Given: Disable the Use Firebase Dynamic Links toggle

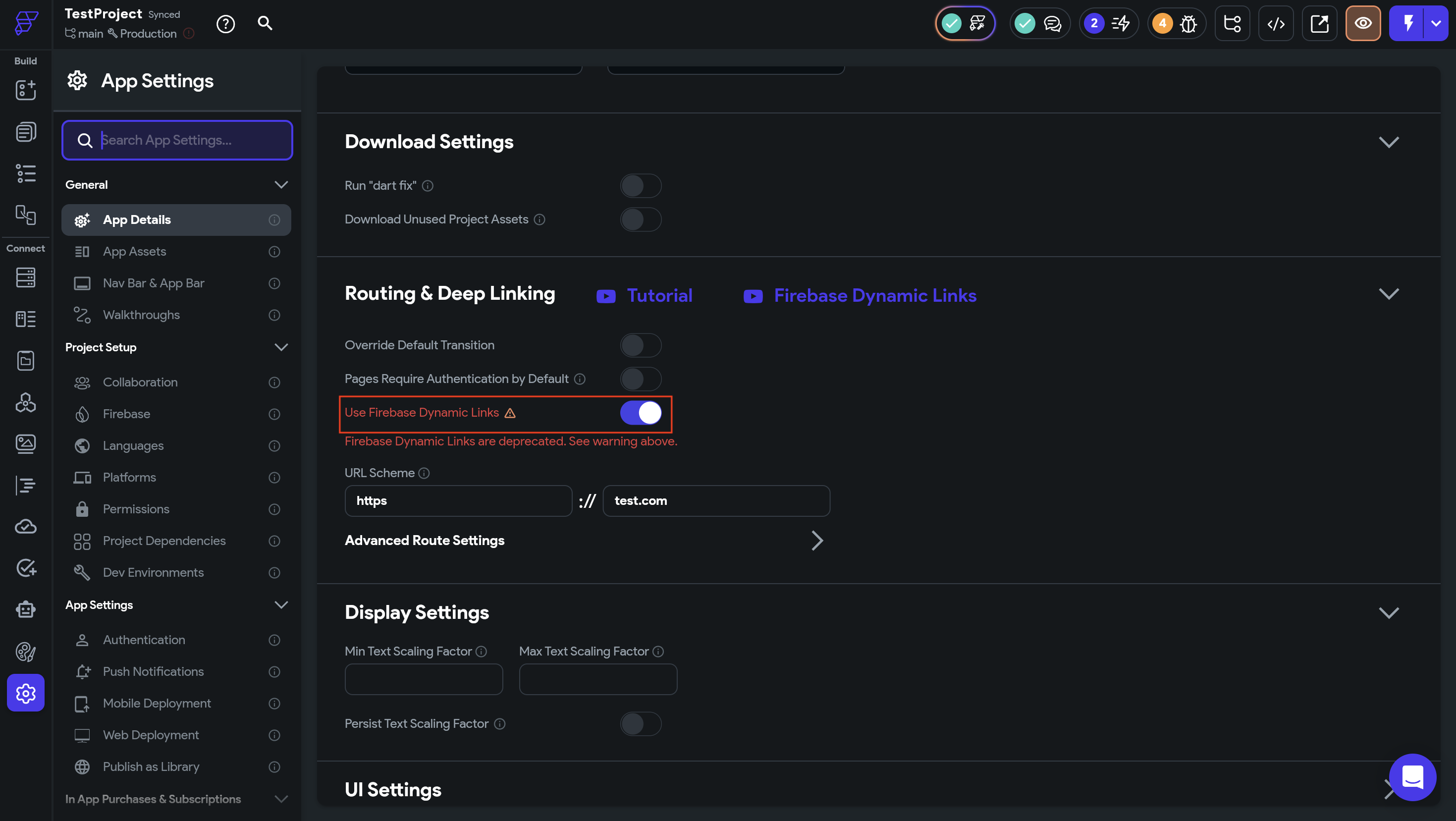Looking at the screenshot, I should (x=641, y=413).
